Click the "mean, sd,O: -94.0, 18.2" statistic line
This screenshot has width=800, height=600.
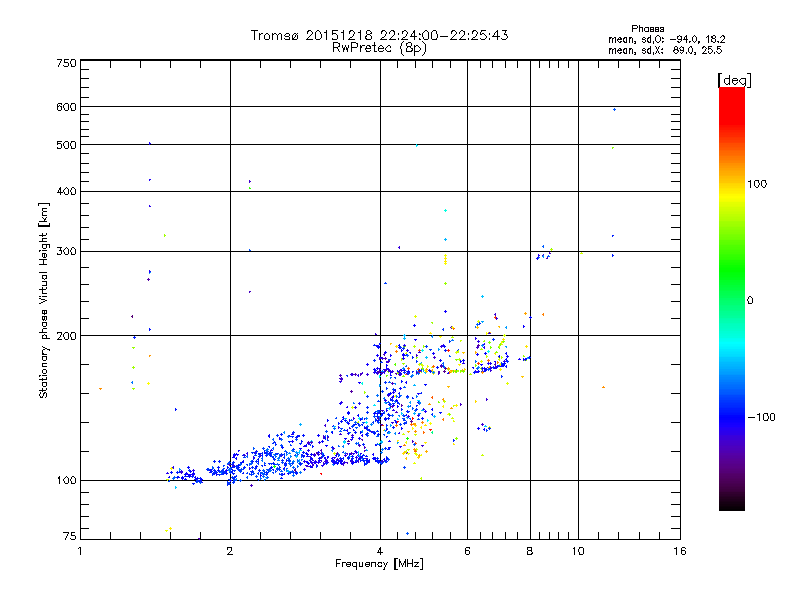[x=666, y=39]
